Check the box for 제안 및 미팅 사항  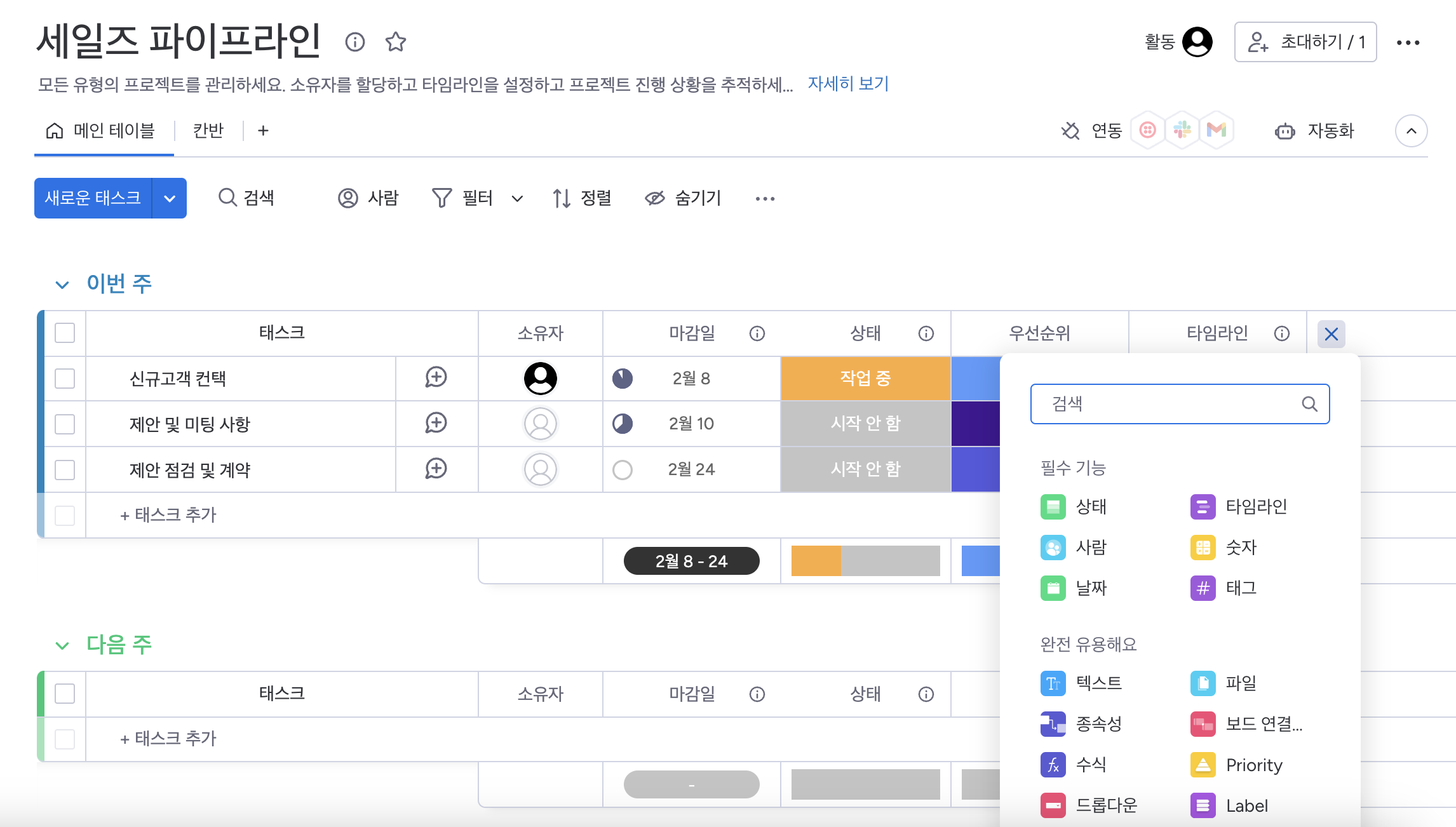point(65,424)
